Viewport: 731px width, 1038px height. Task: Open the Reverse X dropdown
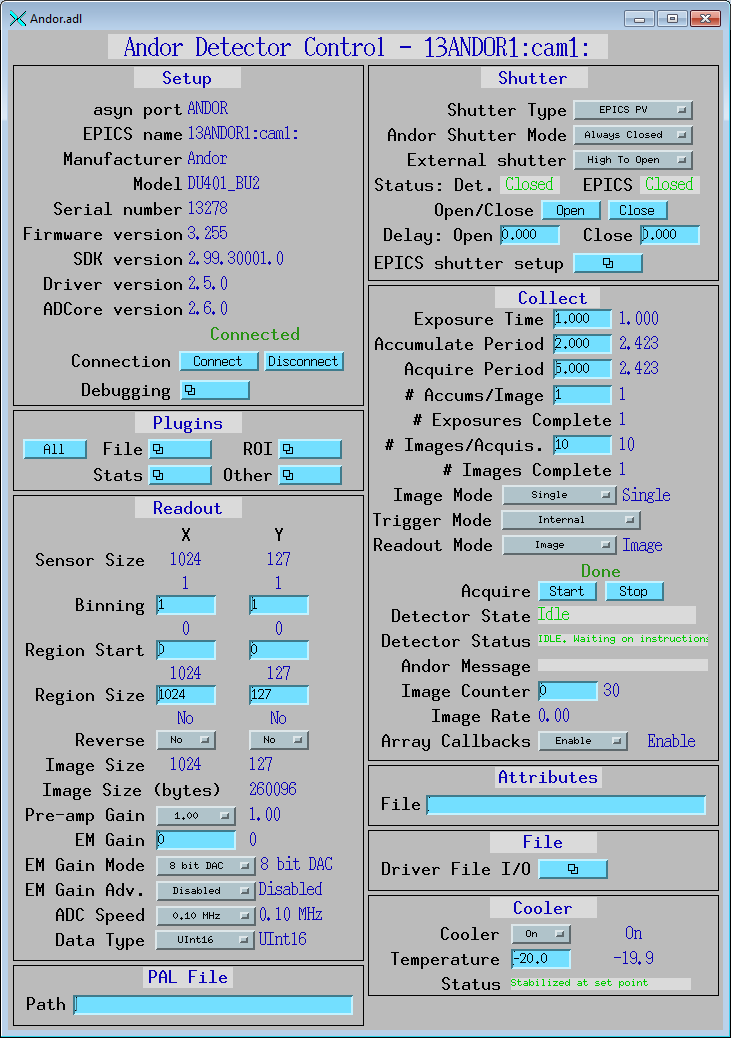(186, 739)
